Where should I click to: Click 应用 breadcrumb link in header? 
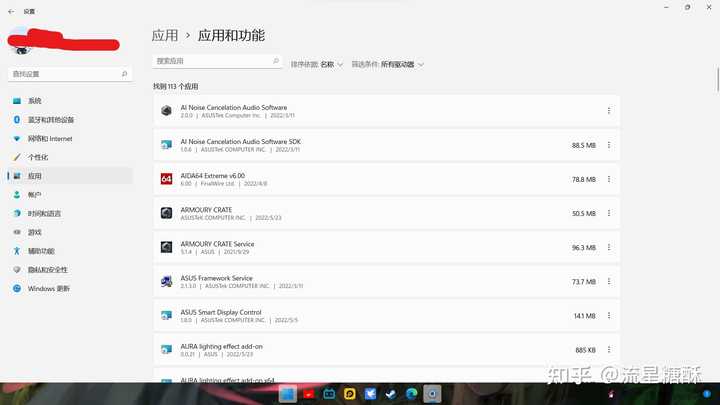coord(165,35)
